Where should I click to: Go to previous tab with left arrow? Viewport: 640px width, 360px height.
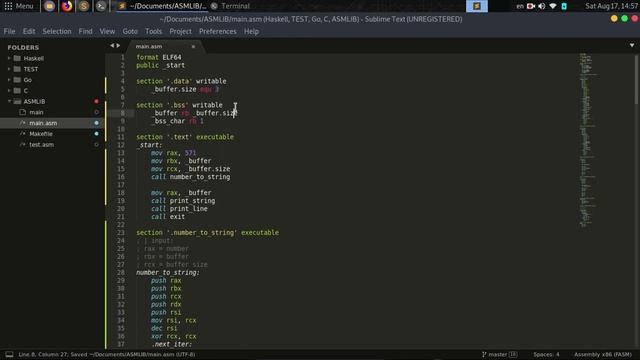[112, 46]
